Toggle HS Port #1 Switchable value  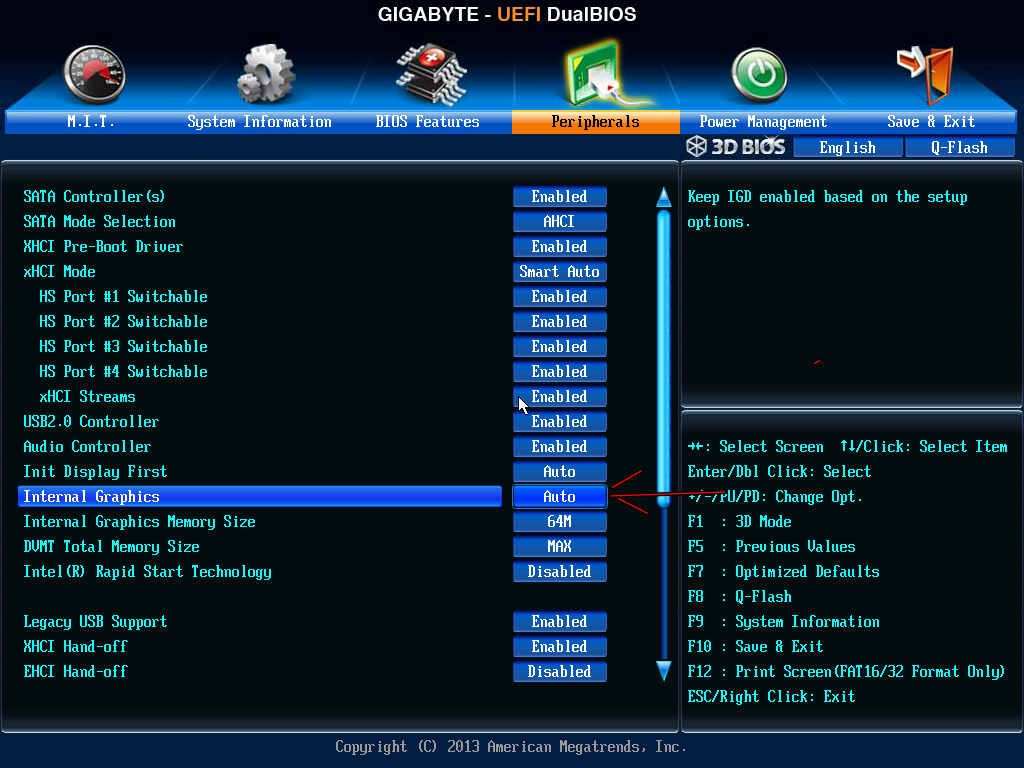click(x=560, y=296)
